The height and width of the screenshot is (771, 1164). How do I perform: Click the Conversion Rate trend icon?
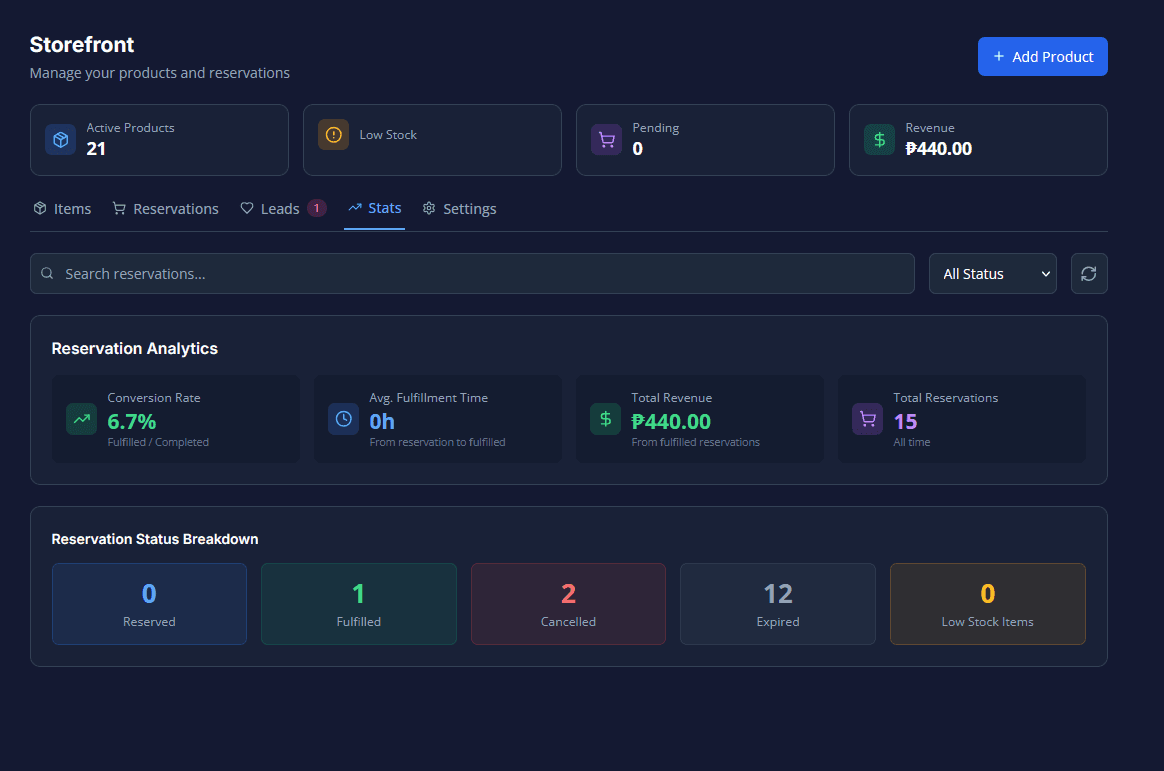[x=81, y=419]
